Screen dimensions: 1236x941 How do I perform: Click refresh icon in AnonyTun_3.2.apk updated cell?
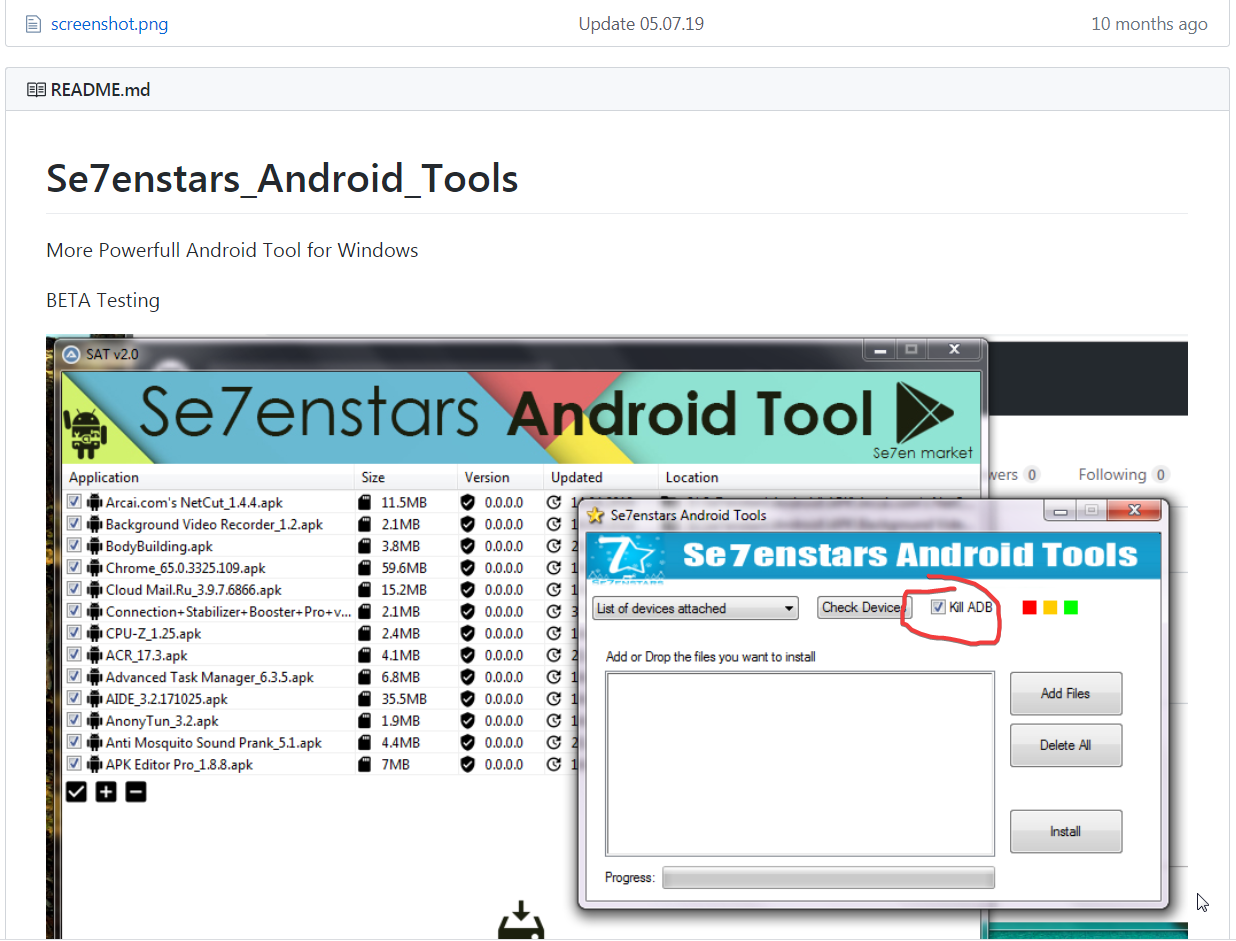(x=554, y=720)
